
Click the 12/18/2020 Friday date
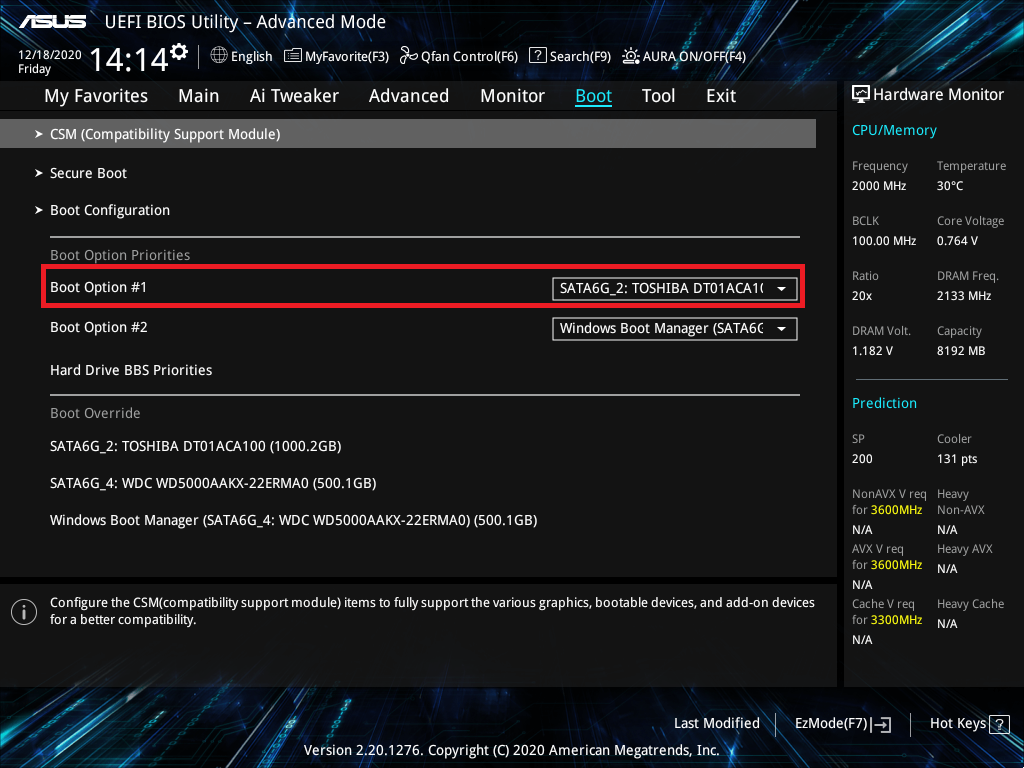tap(50, 61)
